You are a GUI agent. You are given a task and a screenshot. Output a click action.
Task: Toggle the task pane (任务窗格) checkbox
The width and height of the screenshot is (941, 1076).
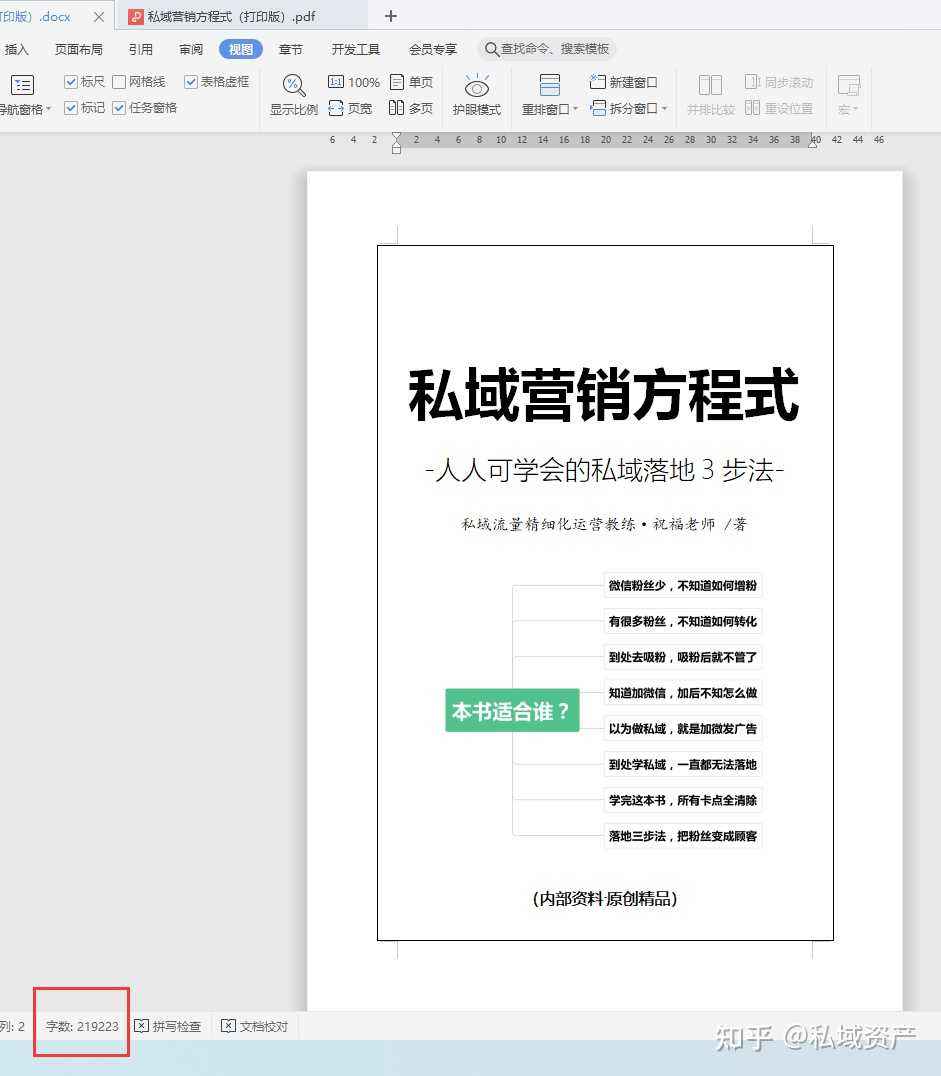tap(119, 108)
